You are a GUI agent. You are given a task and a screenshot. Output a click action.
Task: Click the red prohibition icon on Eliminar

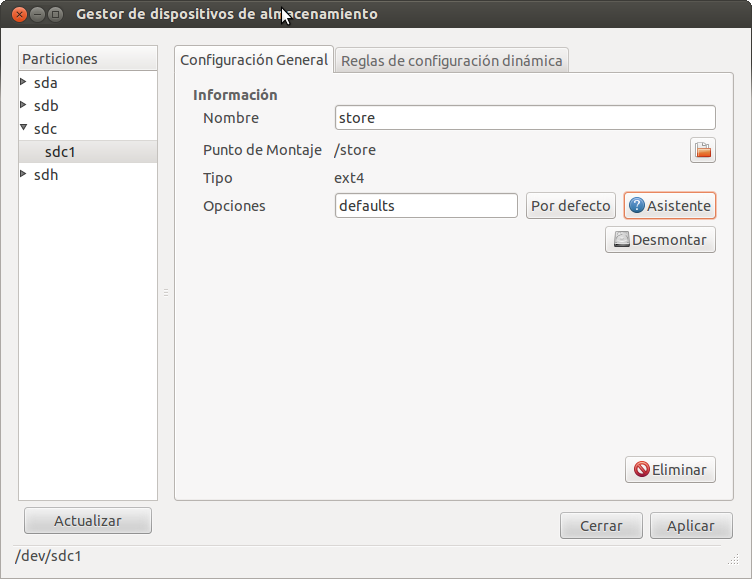tap(642, 469)
